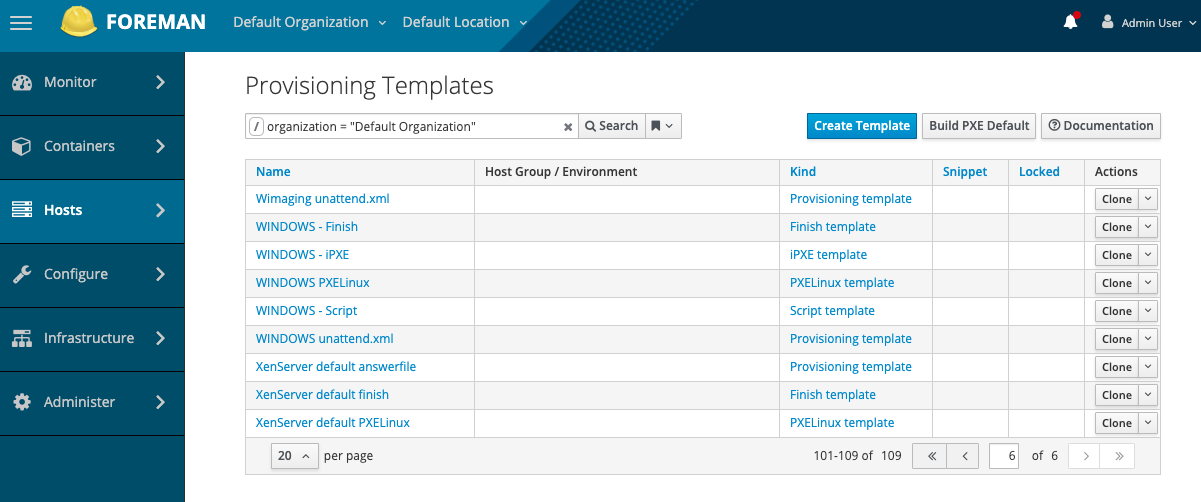The height and width of the screenshot is (502, 1201).
Task: Go to the first page of results
Action: pos(930,456)
